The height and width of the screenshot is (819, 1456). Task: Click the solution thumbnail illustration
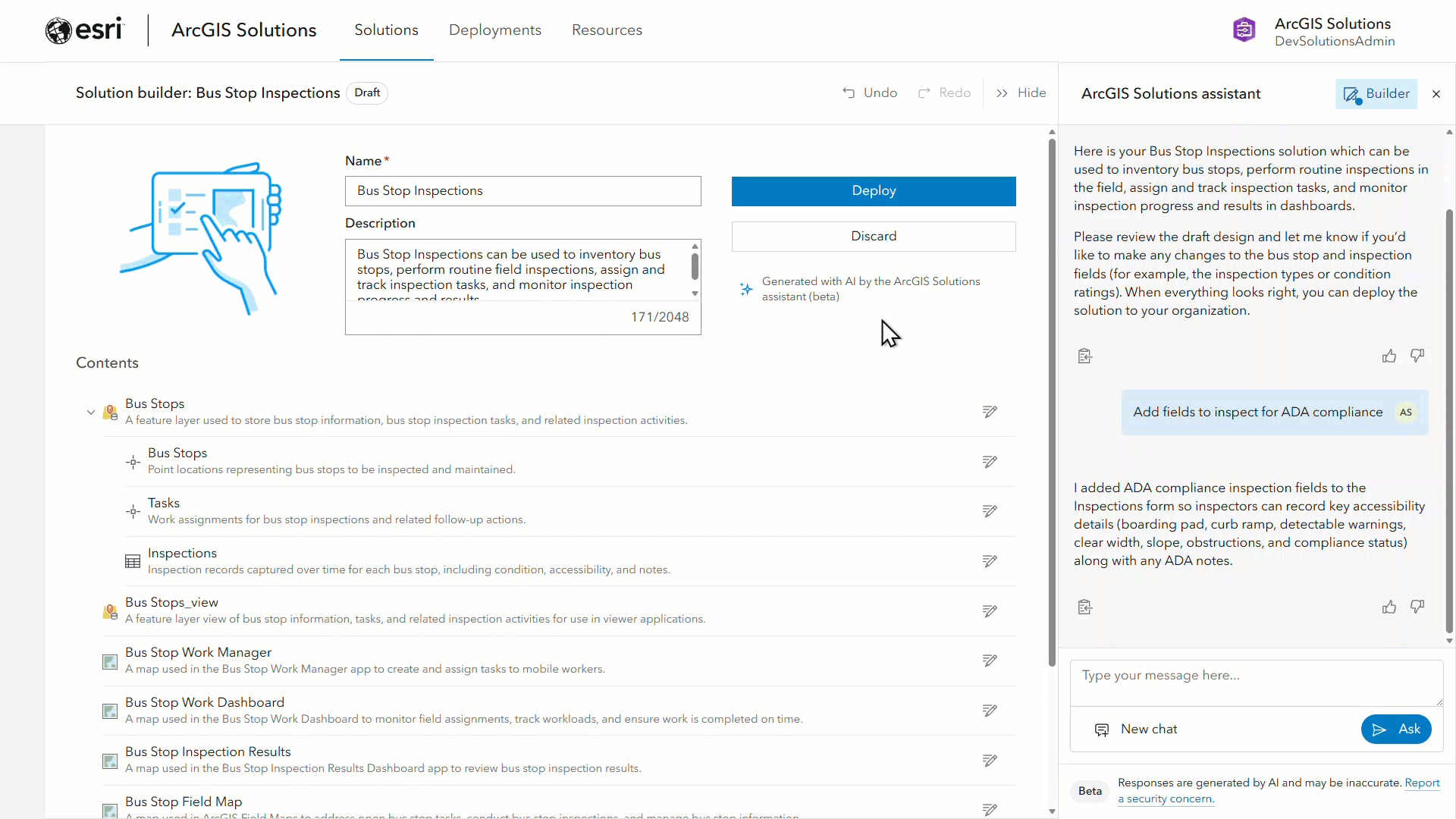[202, 238]
